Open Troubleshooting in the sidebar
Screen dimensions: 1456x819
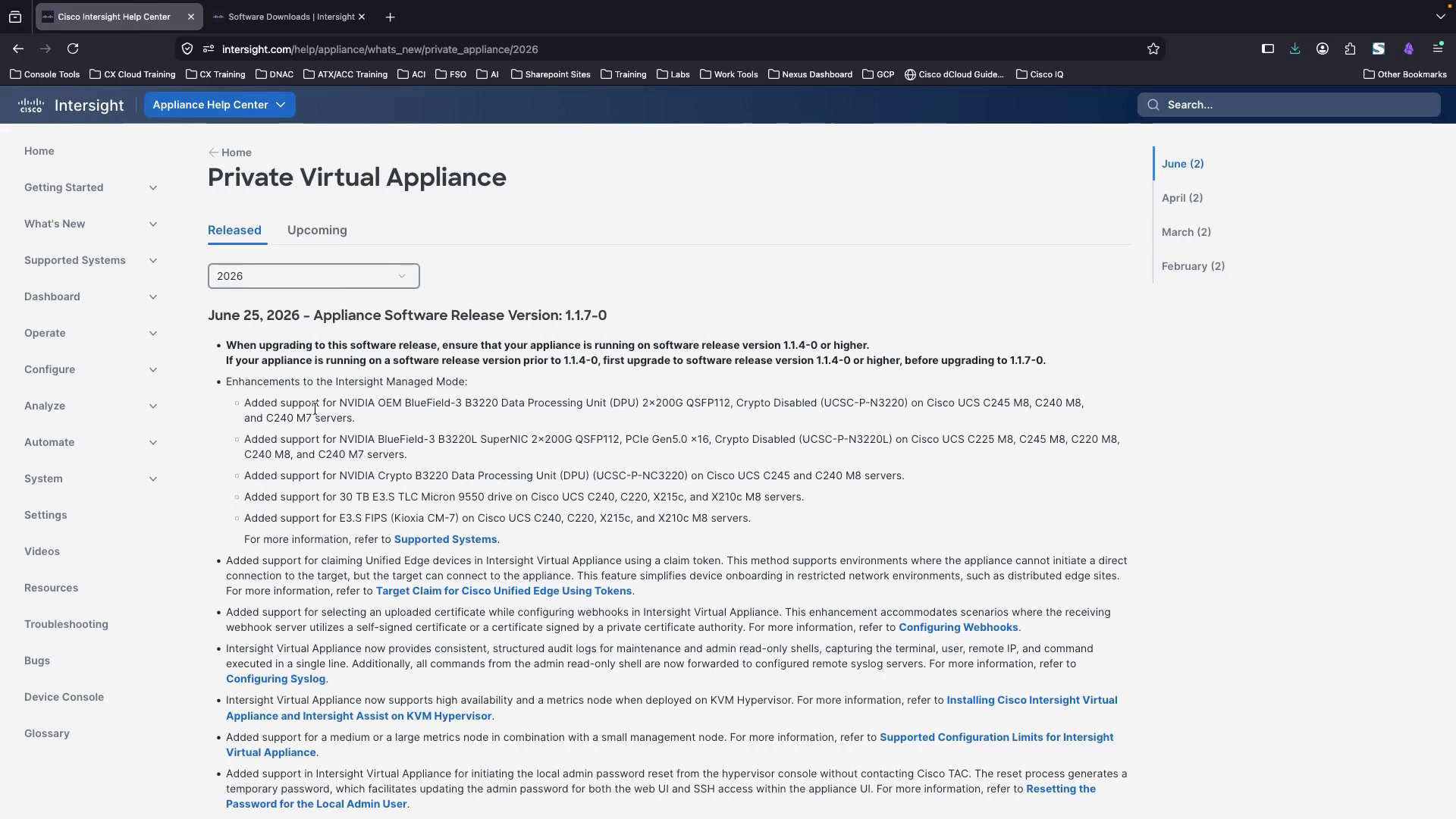coord(66,624)
